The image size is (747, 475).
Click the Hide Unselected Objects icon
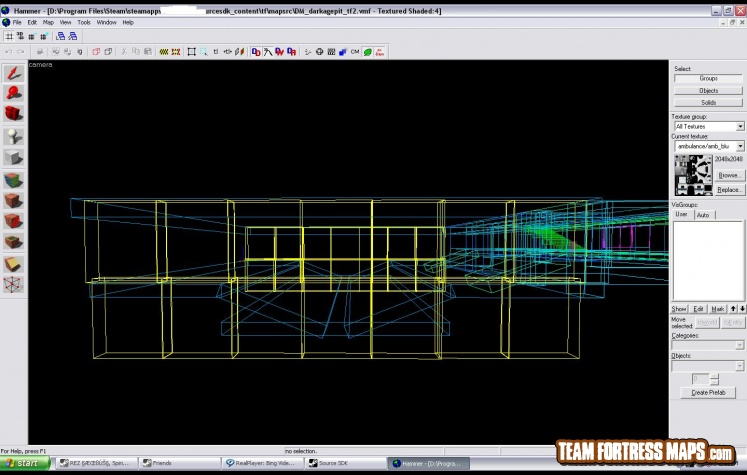tap(108, 52)
